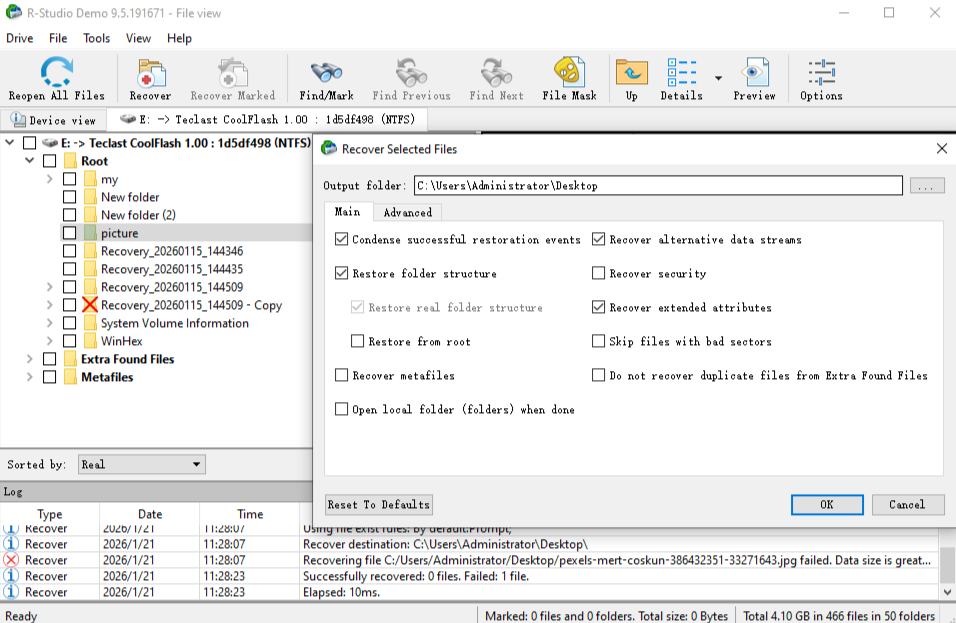Uncheck Restore folder structure
Image resolution: width=956 pixels, height=623 pixels.
(x=341, y=273)
